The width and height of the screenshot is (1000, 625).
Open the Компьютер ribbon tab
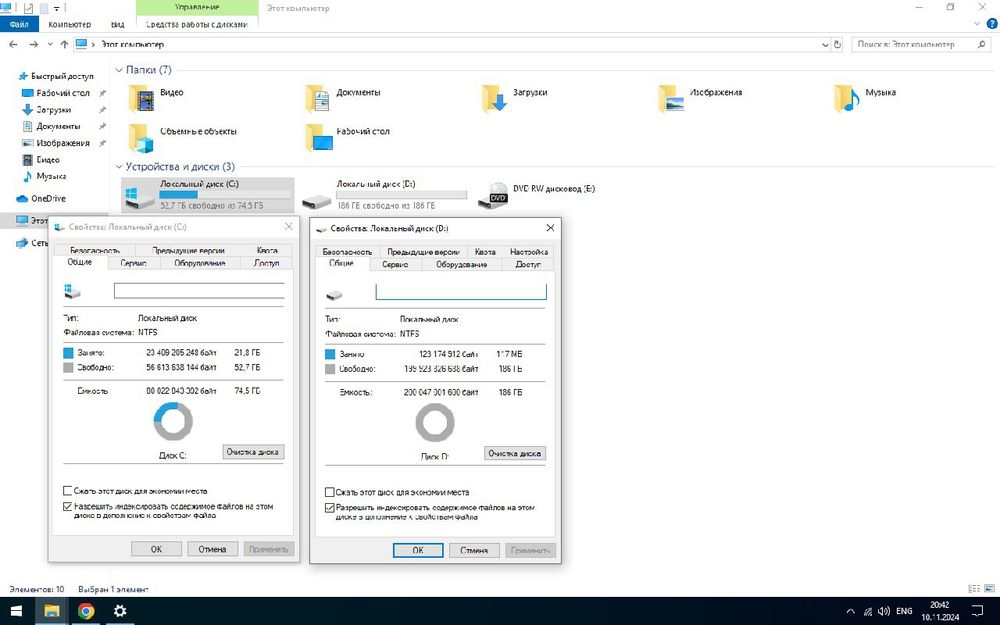coord(70,24)
